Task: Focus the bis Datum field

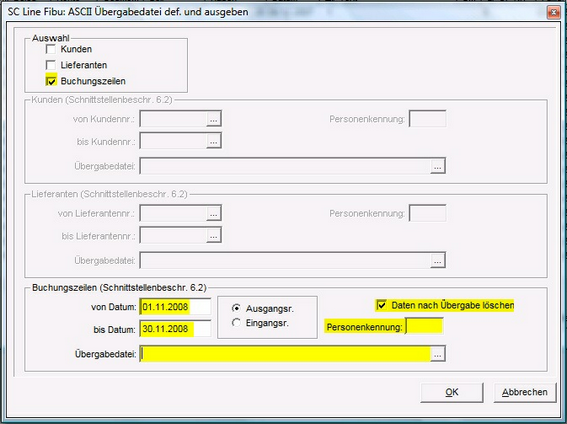Action: pos(175,329)
